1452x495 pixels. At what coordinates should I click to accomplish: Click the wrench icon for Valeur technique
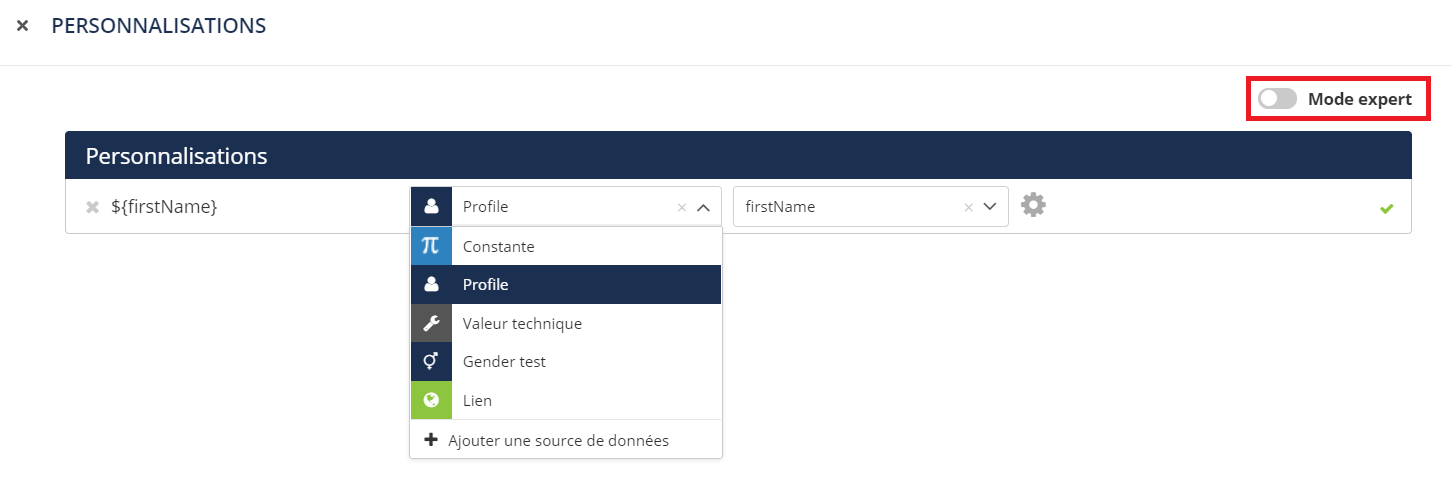tap(431, 323)
